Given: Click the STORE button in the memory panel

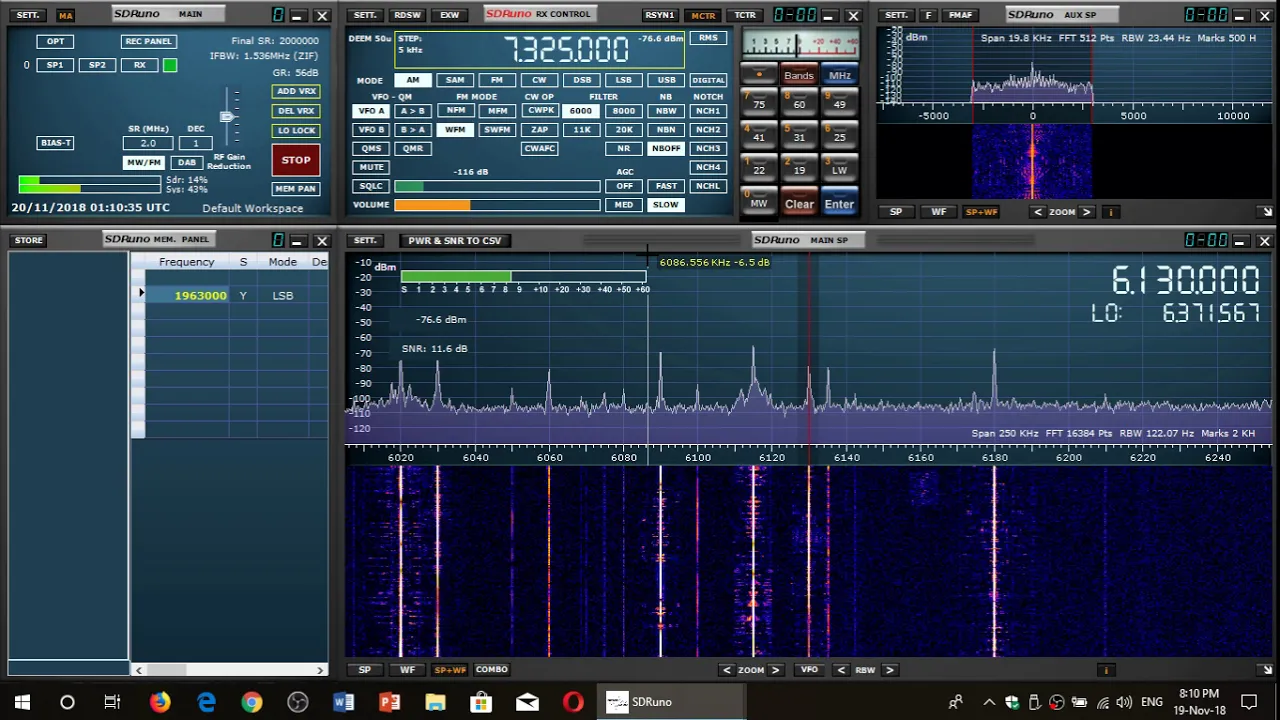Looking at the screenshot, I should (x=28, y=240).
